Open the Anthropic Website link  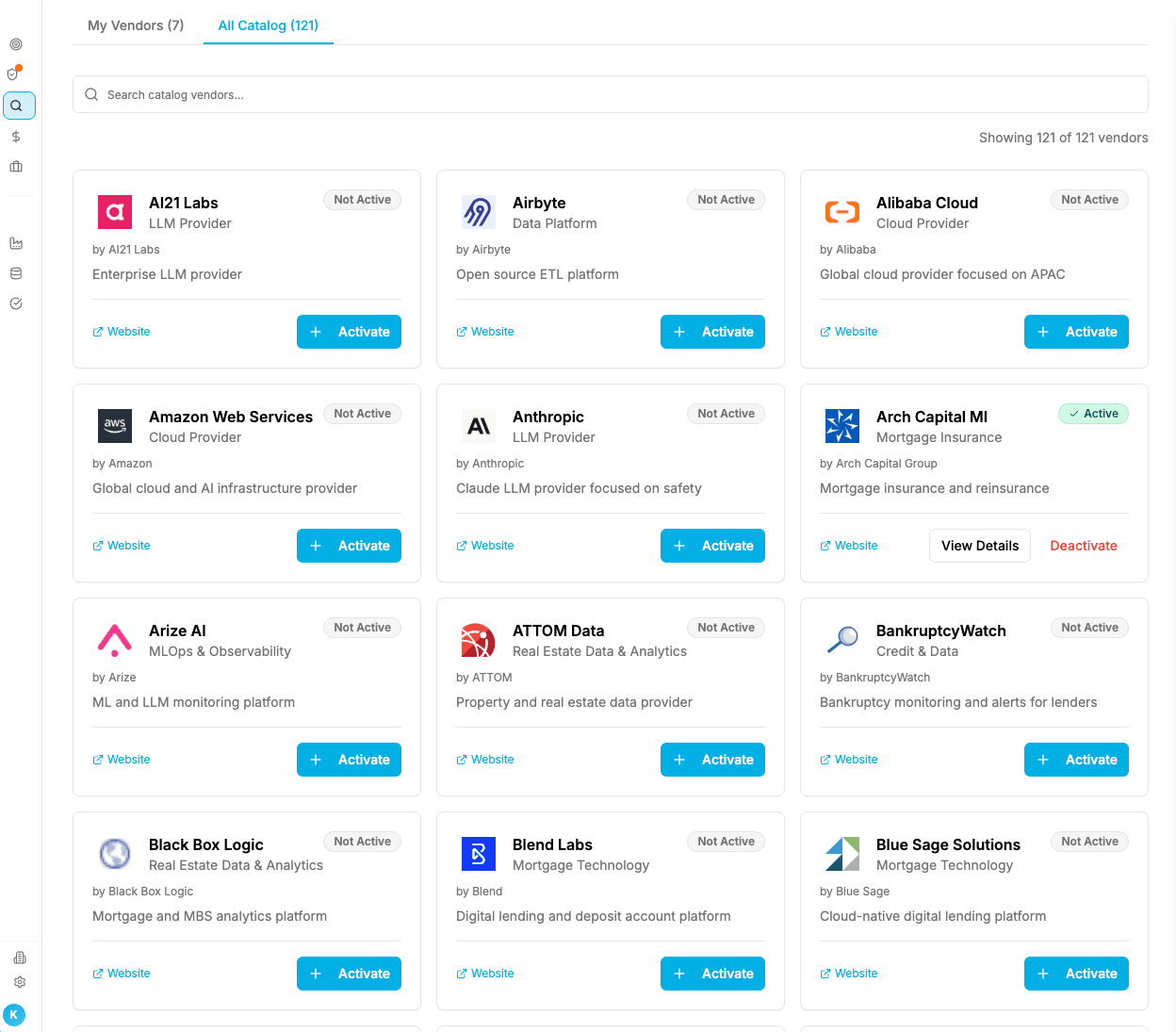tap(485, 546)
